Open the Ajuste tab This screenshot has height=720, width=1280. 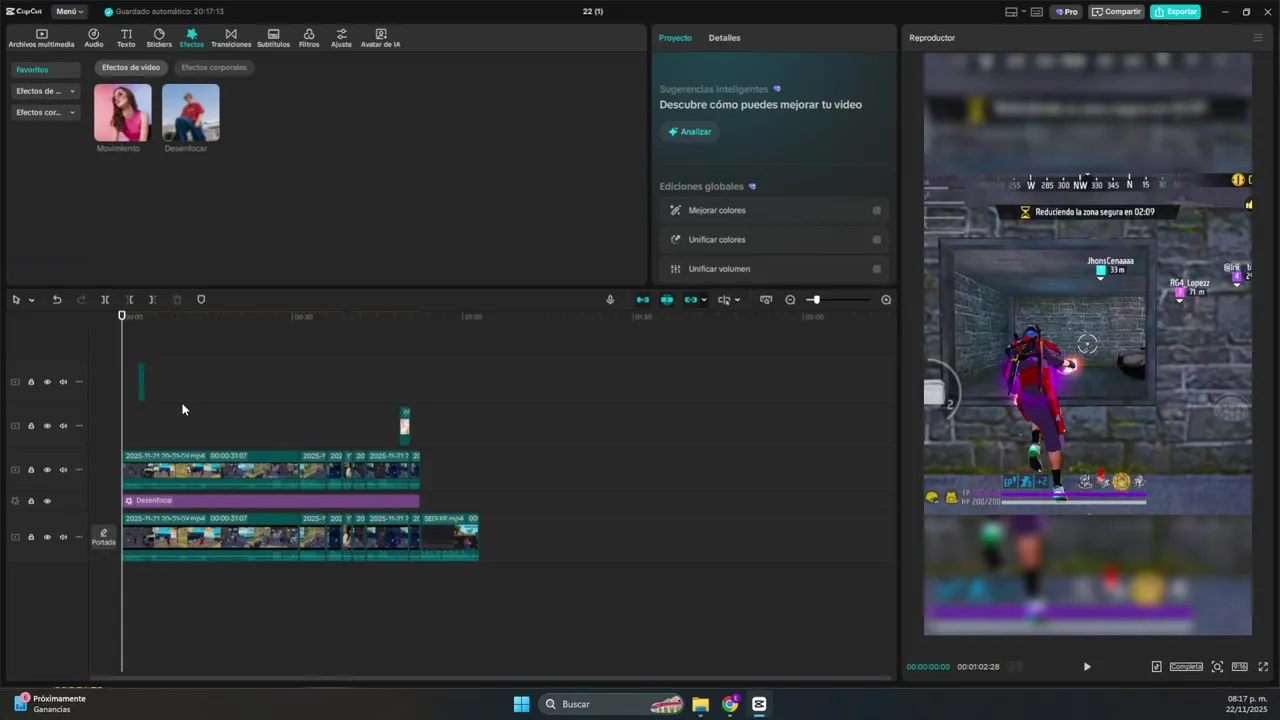click(x=341, y=38)
